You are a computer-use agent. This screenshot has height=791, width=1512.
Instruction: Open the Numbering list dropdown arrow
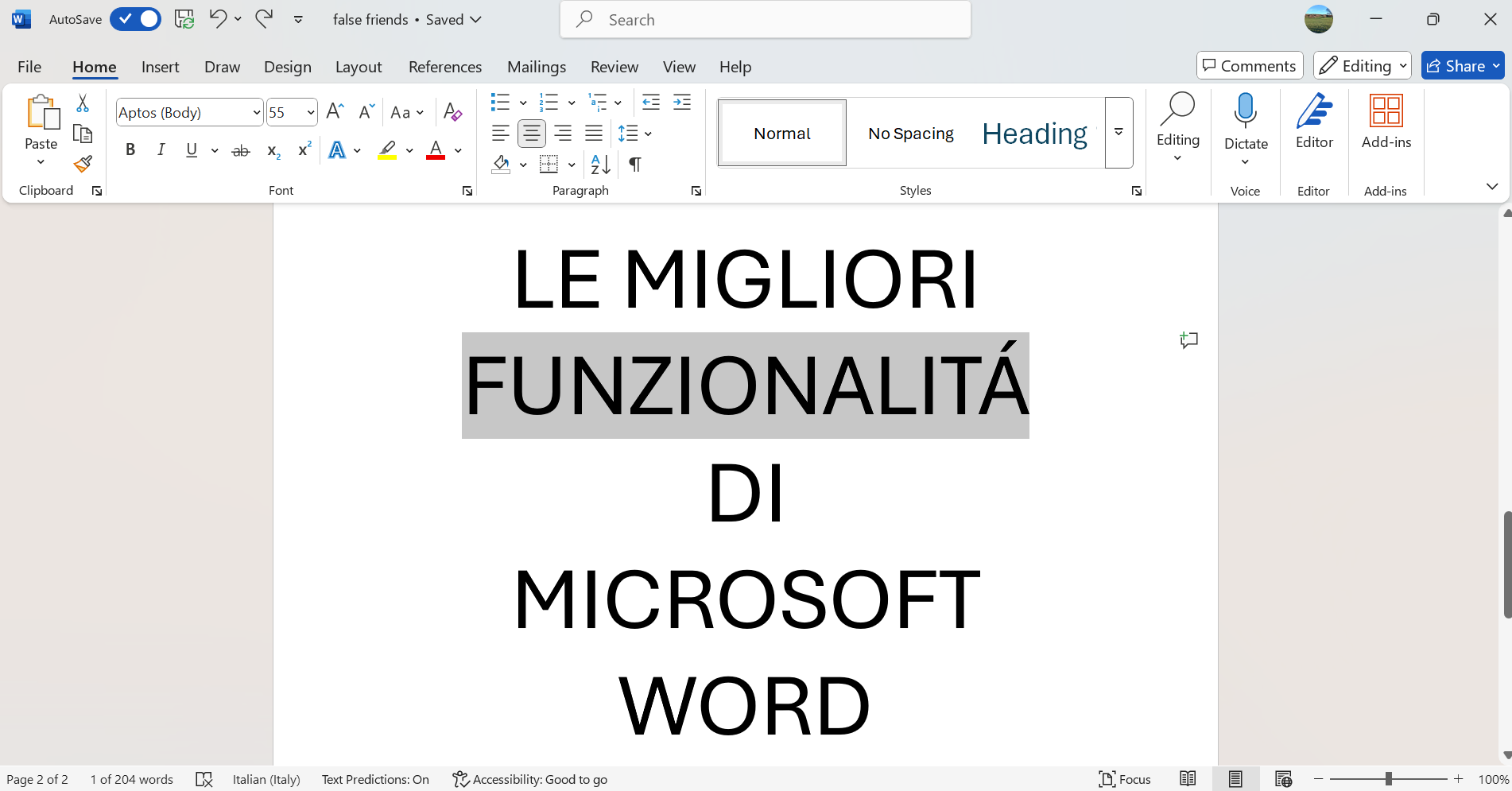pyautogui.click(x=572, y=103)
